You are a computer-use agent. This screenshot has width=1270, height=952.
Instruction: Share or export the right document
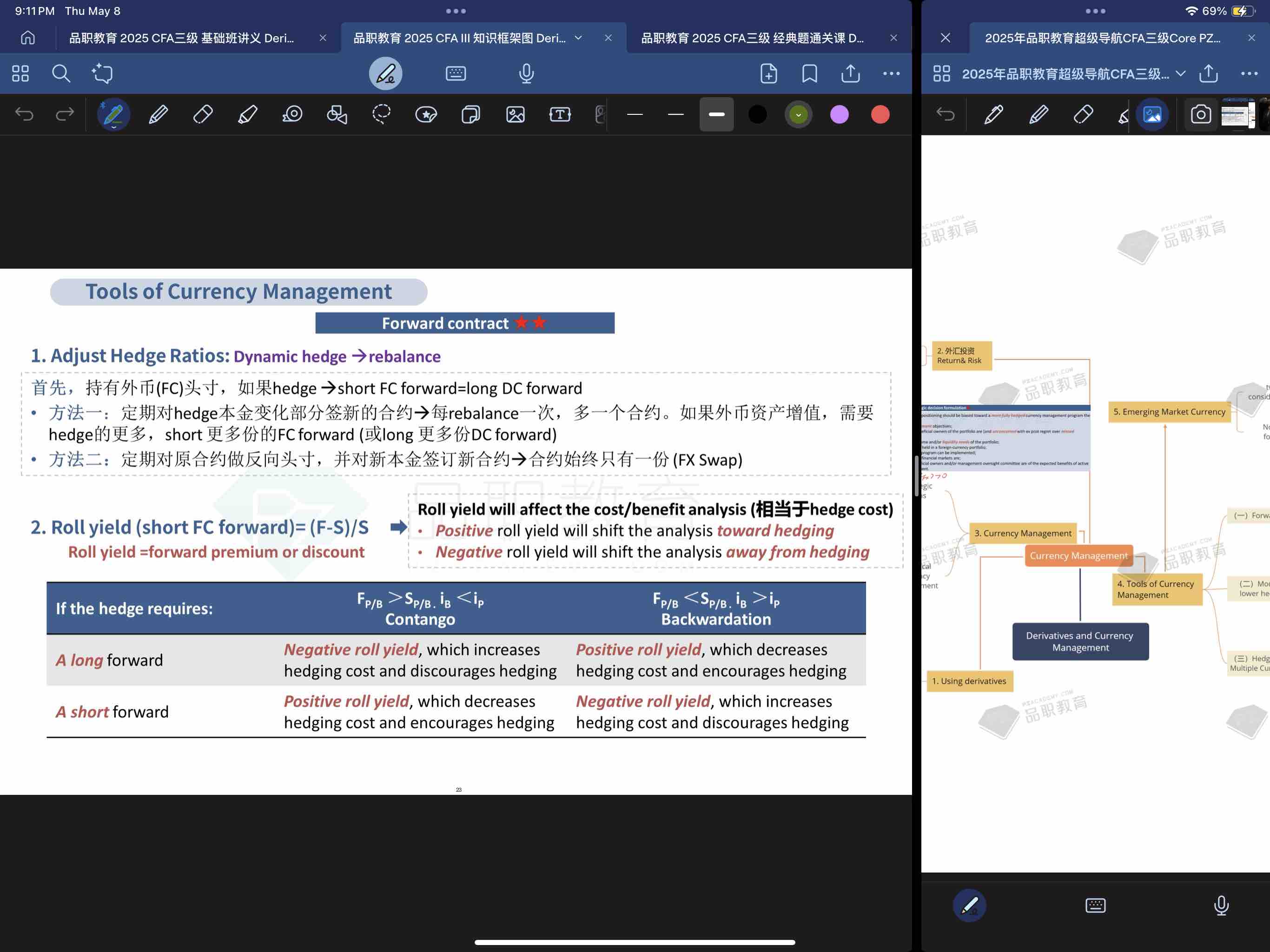click(1209, 73)
